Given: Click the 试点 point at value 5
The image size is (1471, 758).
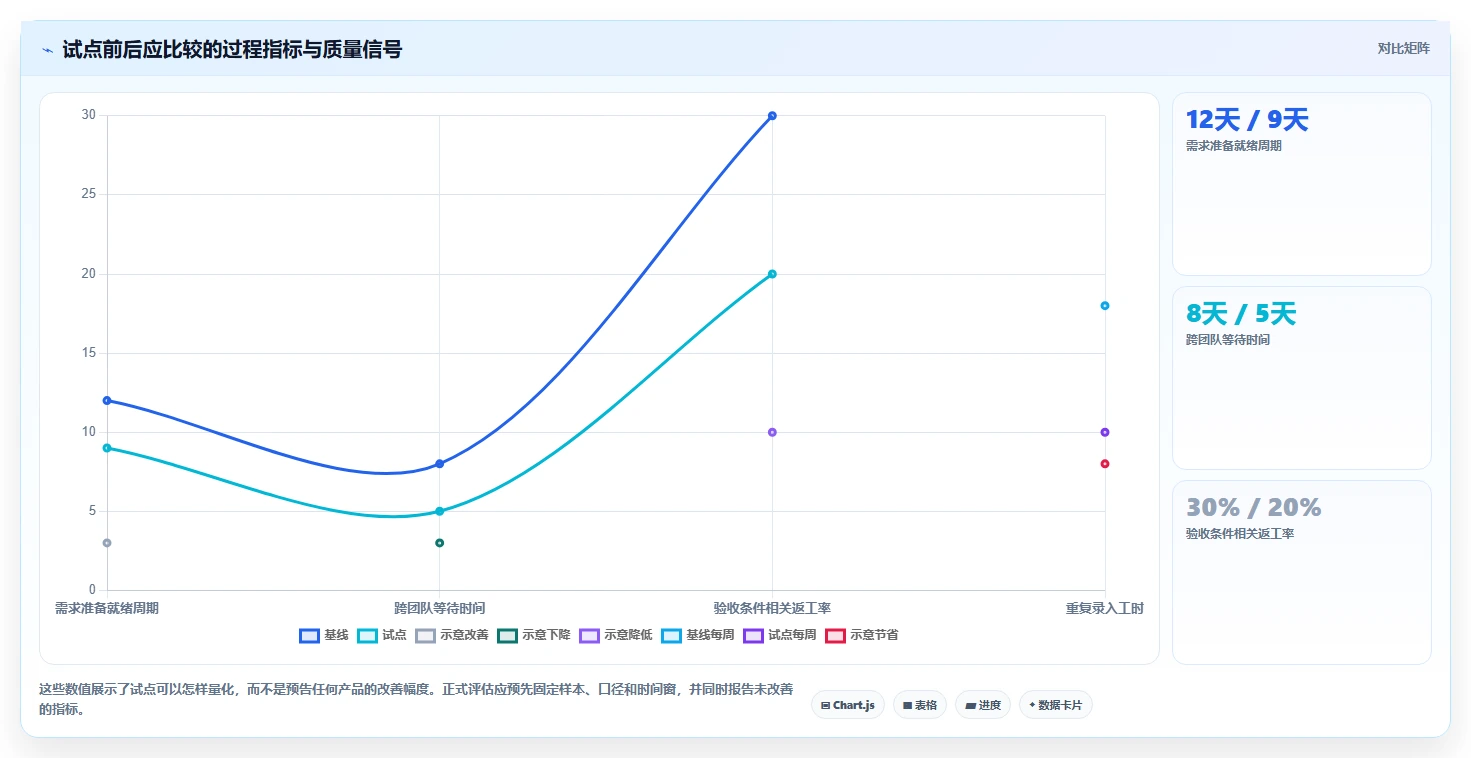Looking at the screenshot, I should click(439, 511).
